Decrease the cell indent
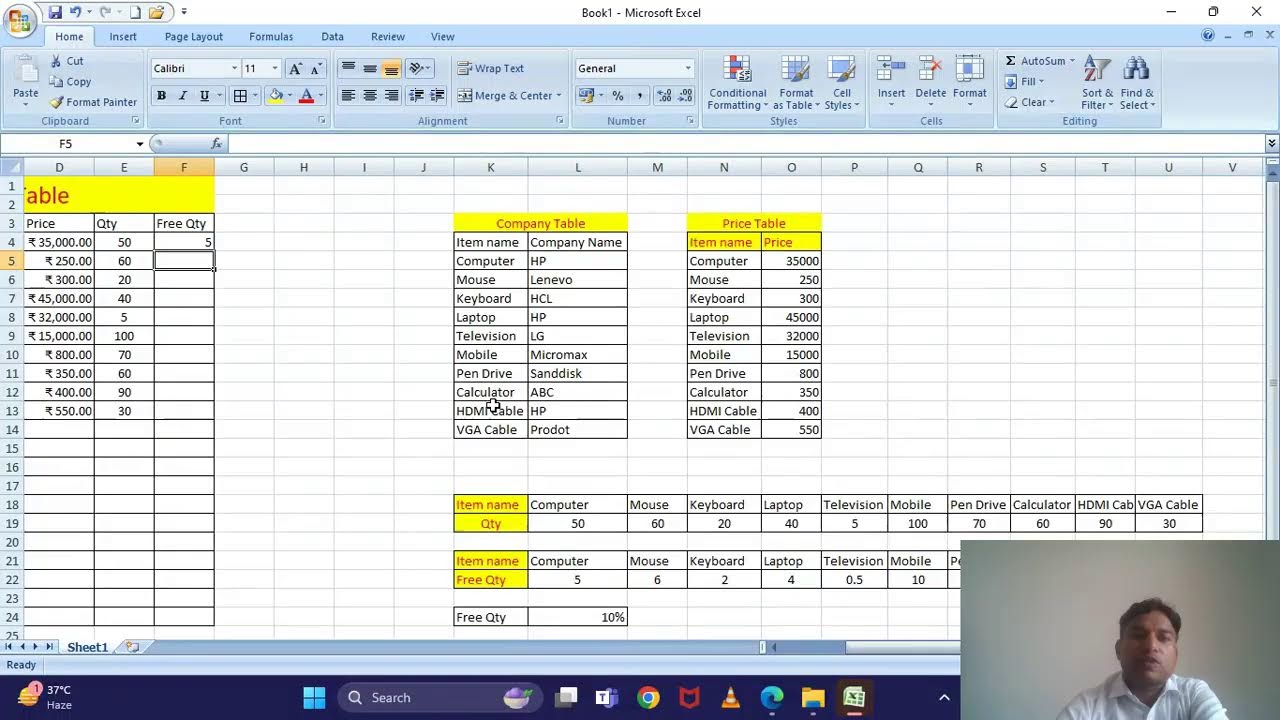1280x720 pixels. tap(416, 96)
